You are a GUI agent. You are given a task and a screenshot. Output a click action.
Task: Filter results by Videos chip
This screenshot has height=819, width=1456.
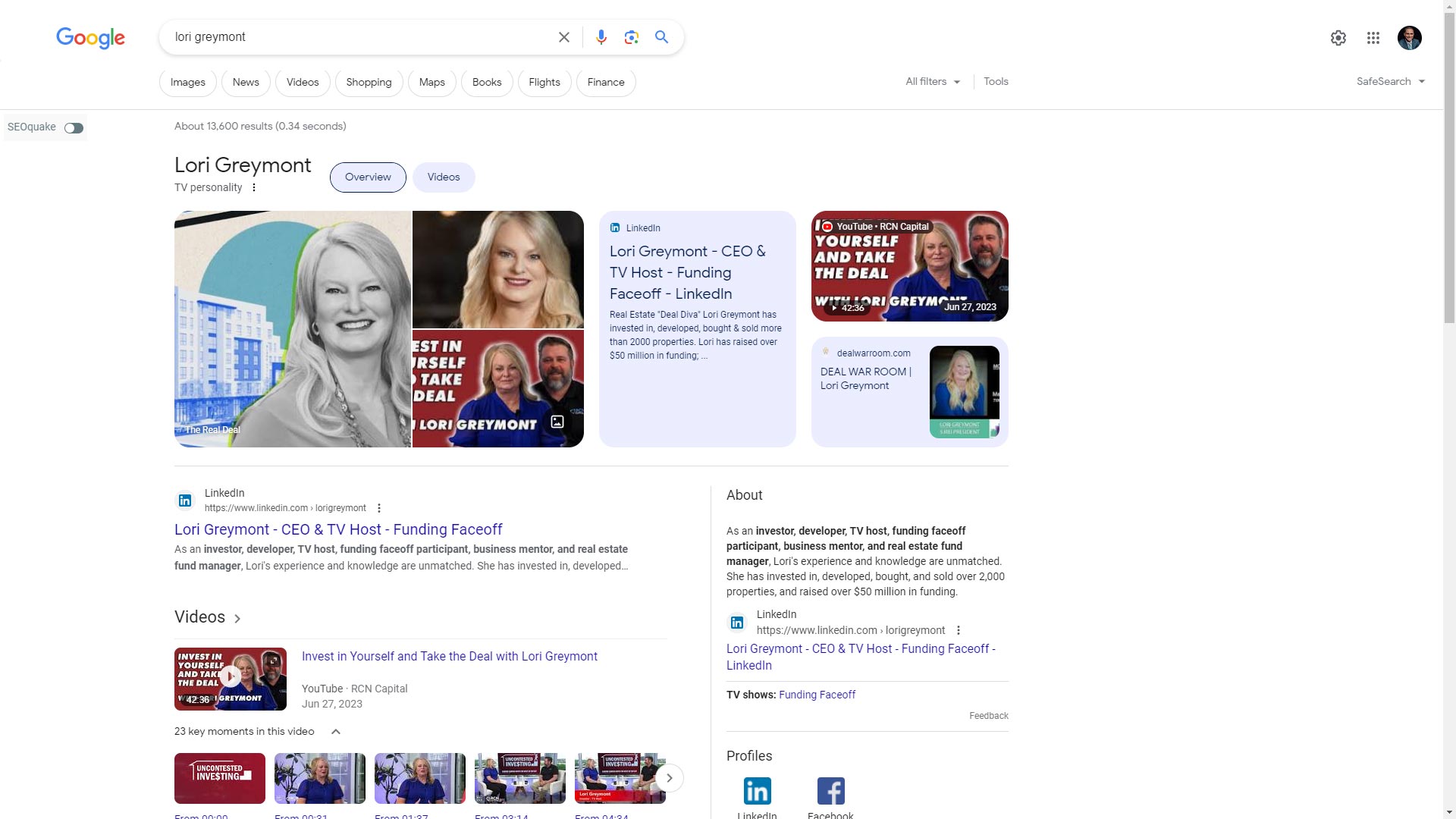pyautogui.click(x=303, y=83)
